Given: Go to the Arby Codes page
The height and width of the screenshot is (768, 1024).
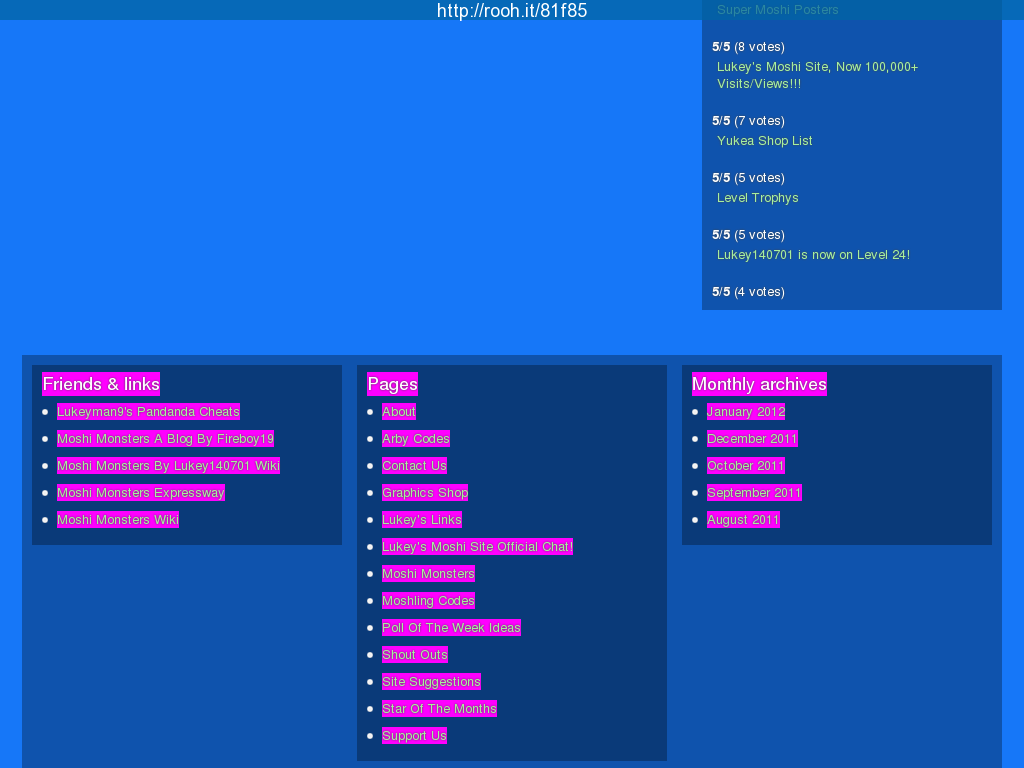Looking at the screenshot, I should click(415, 439).
